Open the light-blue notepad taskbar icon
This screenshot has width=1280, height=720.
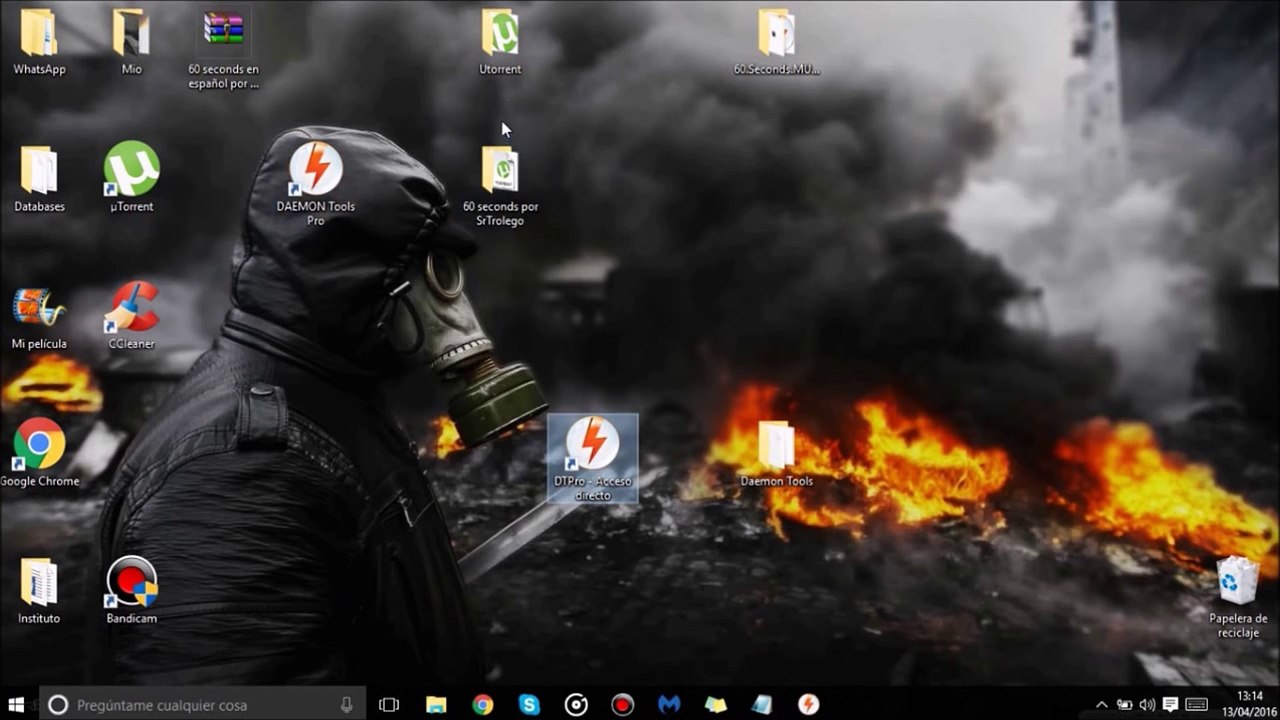click(x=762, y=705)
